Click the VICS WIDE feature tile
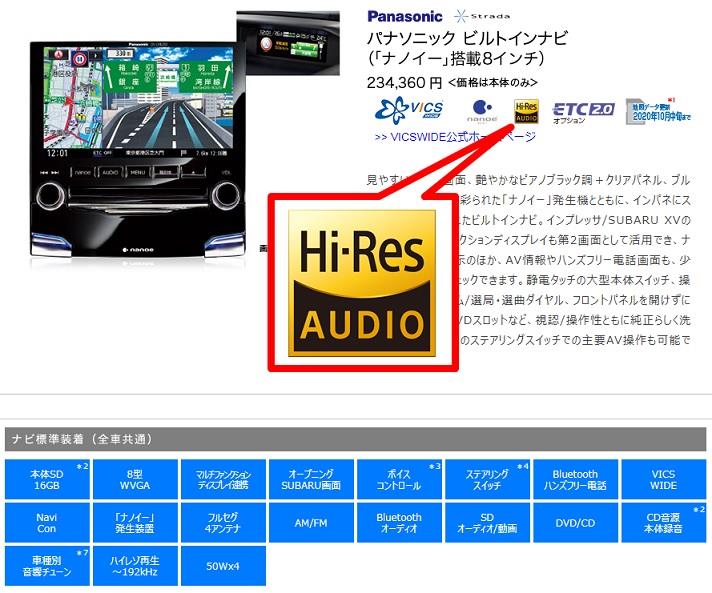 pyautogui.click(x=664, y=479)
